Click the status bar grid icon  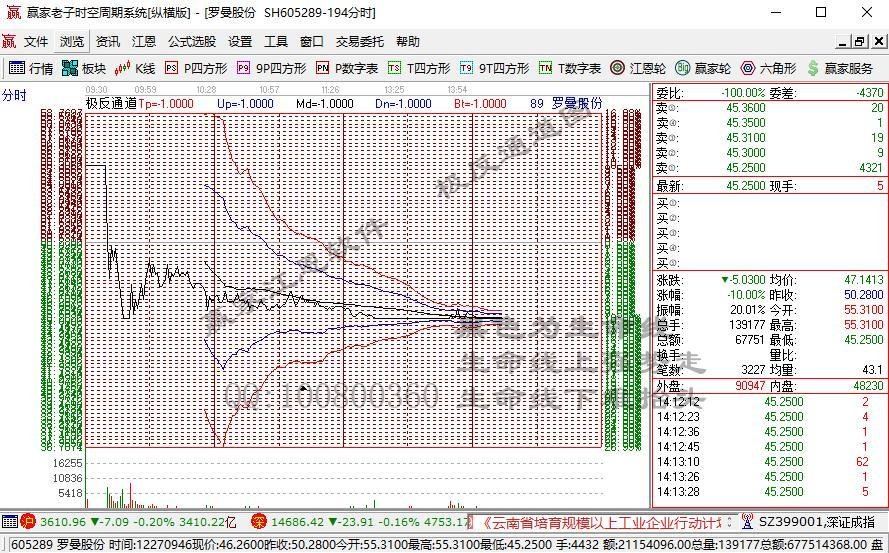coord(10,521)
